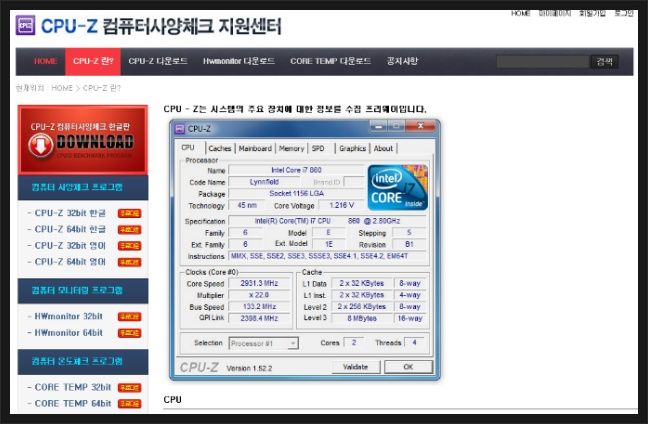Click the Intel Core i7 inside logo
Image resolution: width=648 pixels, height=424 pixels.
pyautogui.click(x=398, y=188)
